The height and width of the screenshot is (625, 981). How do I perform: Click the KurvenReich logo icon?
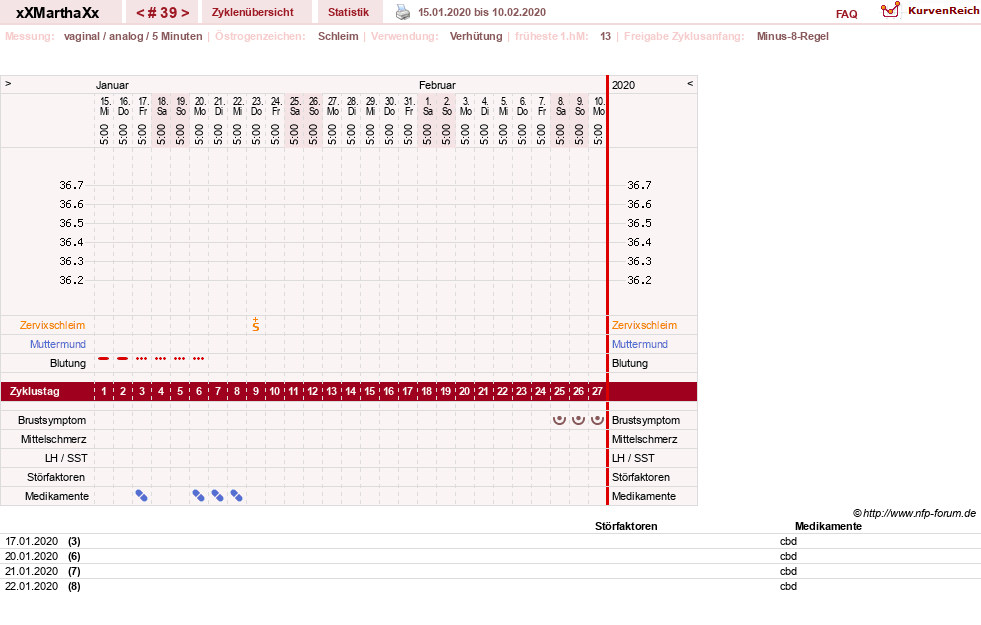[890, 10]
